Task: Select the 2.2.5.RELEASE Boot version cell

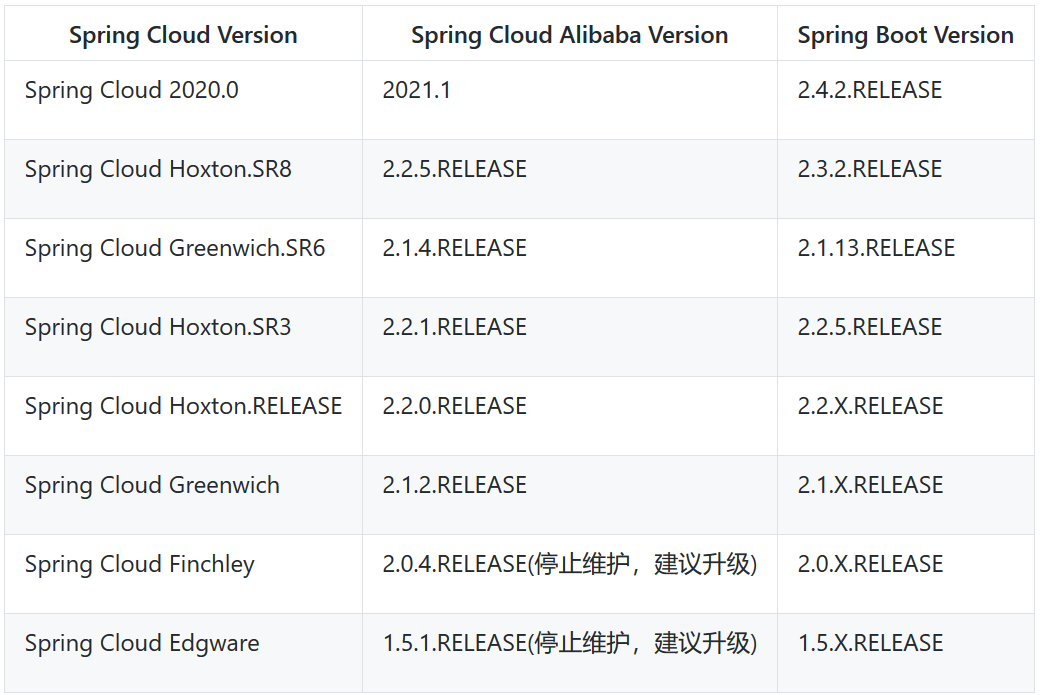Action: pos(905,337)
